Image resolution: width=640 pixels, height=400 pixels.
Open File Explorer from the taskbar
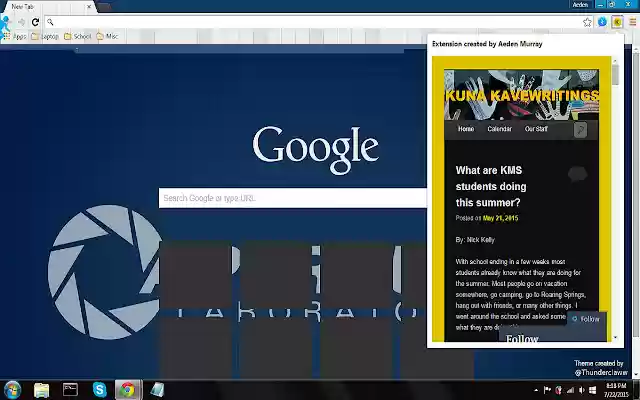point(41,390)
